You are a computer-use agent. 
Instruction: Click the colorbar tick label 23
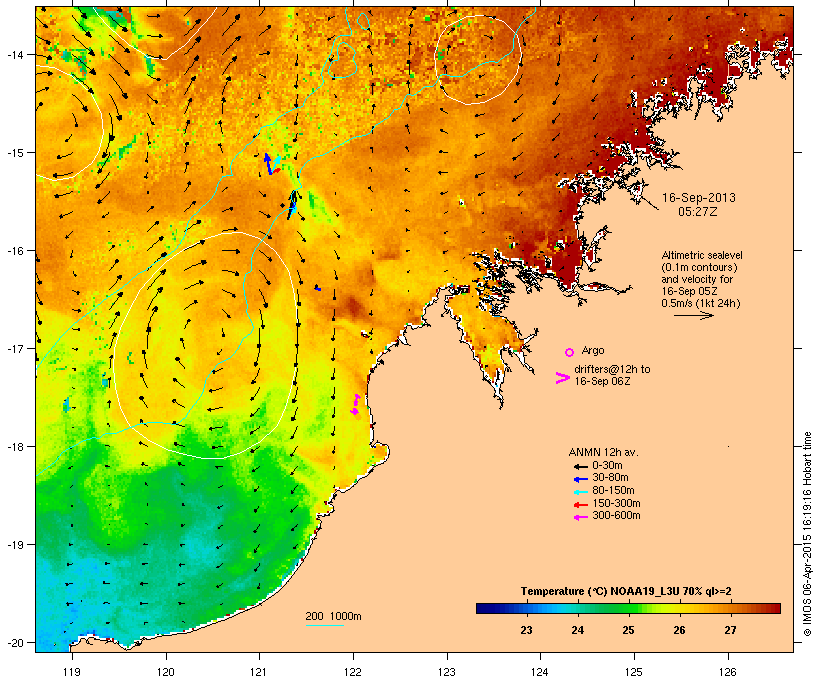[x=527, y=630]
